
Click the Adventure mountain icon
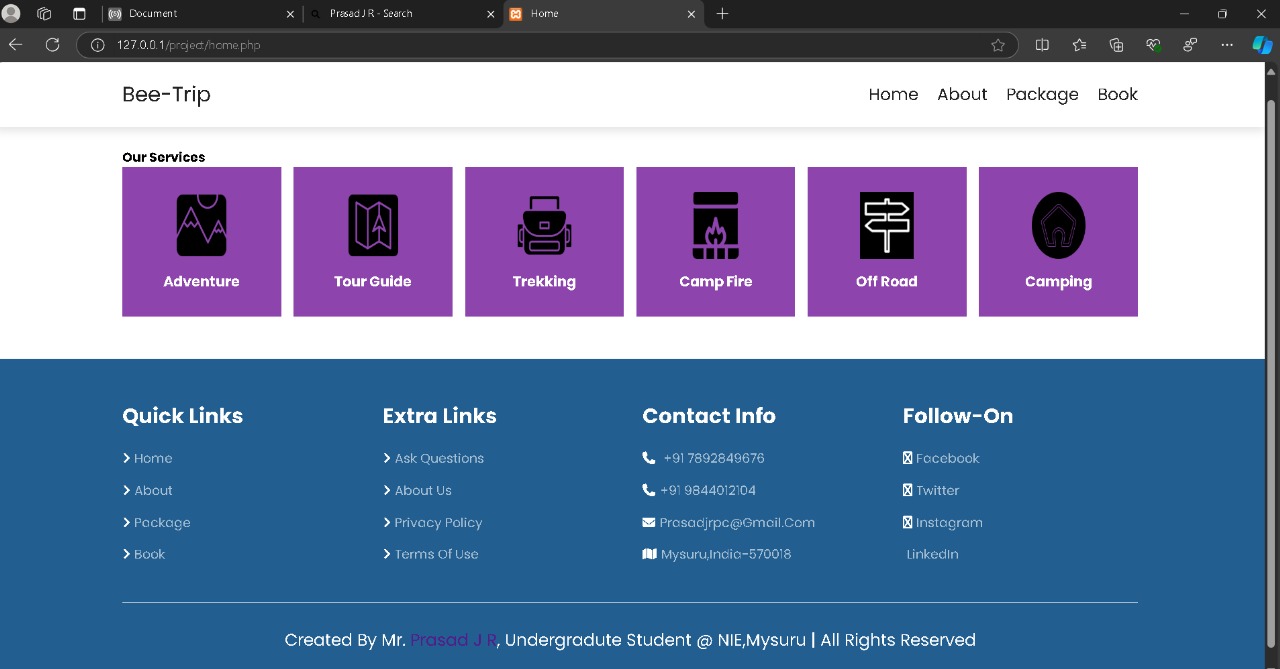coord(201,225)
